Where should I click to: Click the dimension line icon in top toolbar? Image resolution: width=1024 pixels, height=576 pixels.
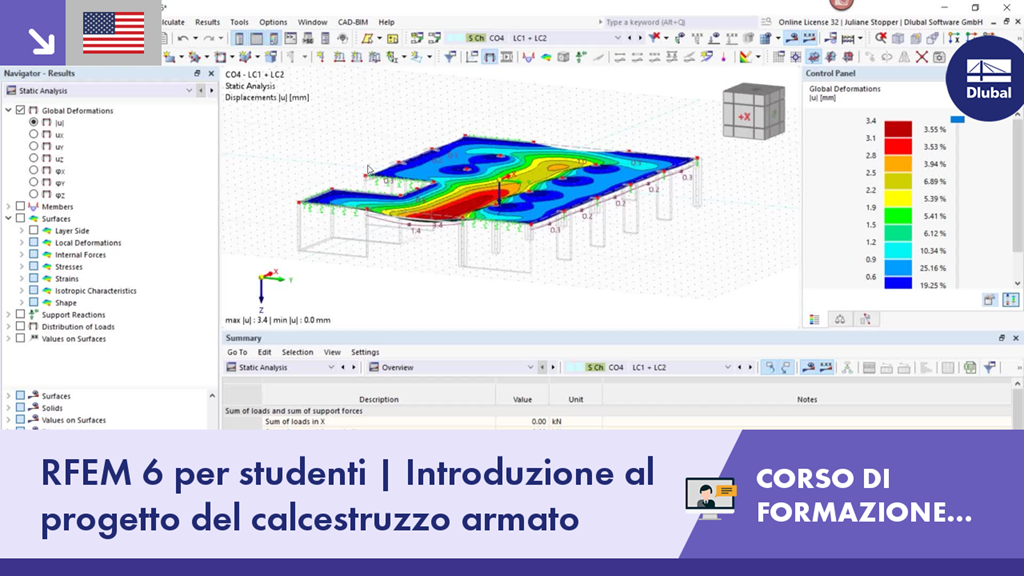point(848,39)
